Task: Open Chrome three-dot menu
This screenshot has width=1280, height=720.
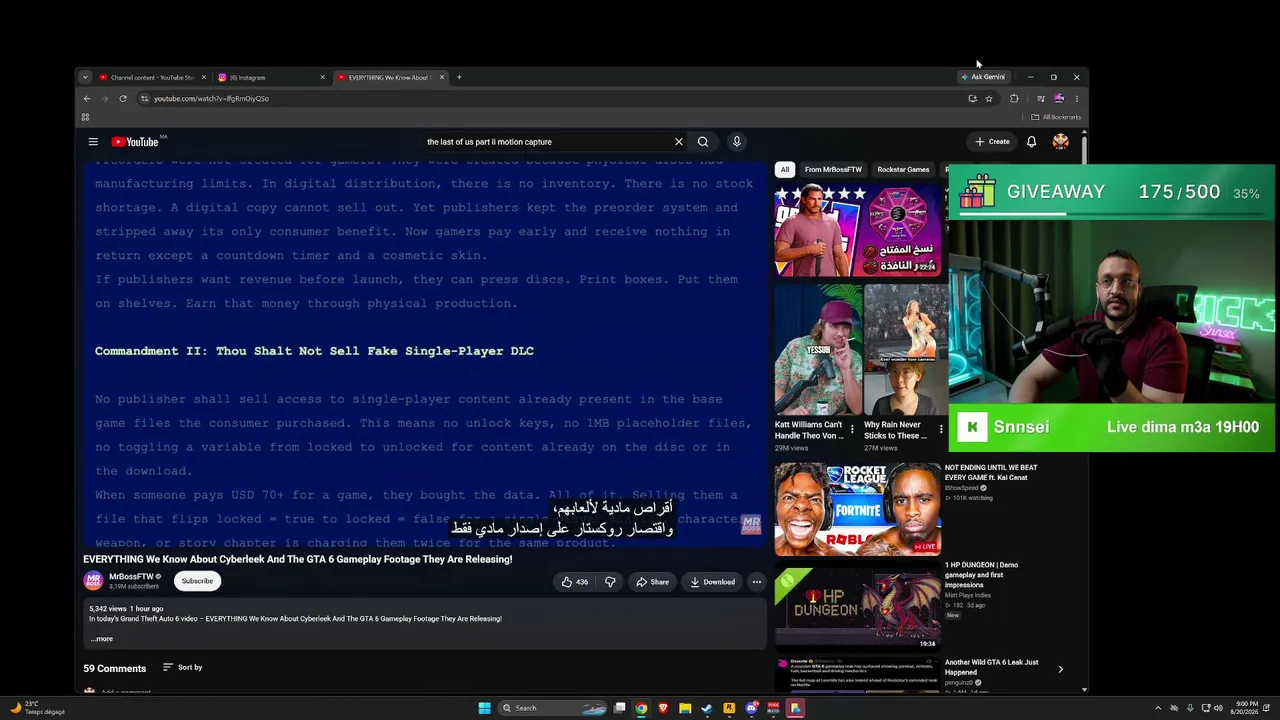Action: click(1076, 99)
